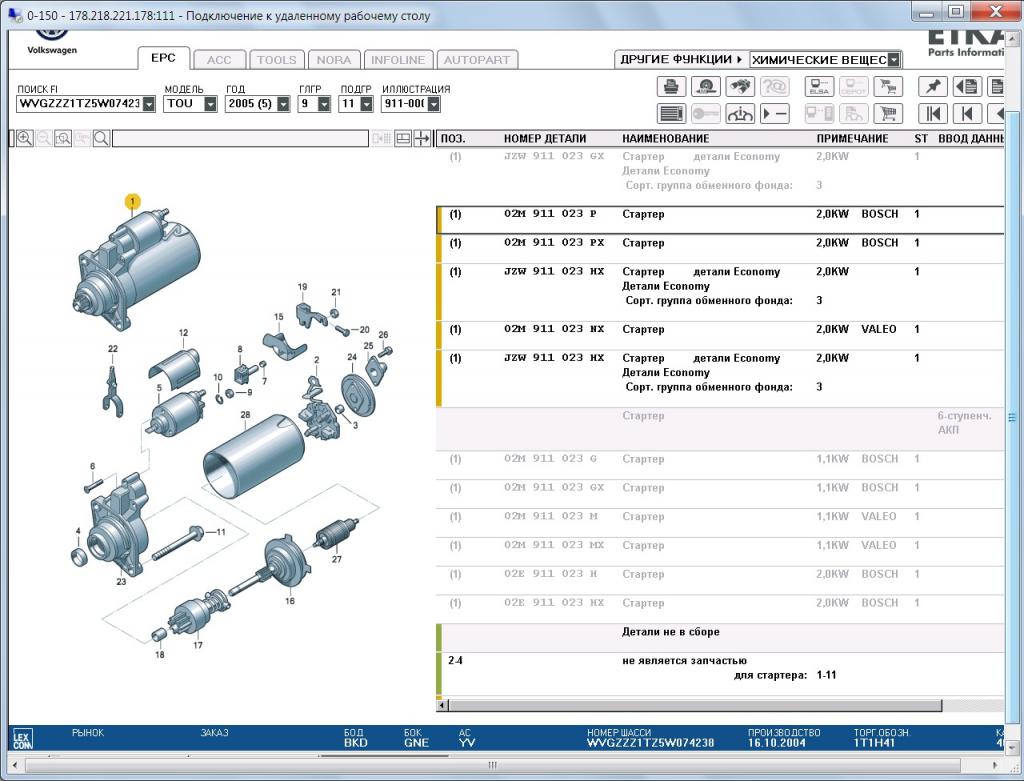
Task: Open the single shopping cart icon
Action: click(x=888, y=114)
